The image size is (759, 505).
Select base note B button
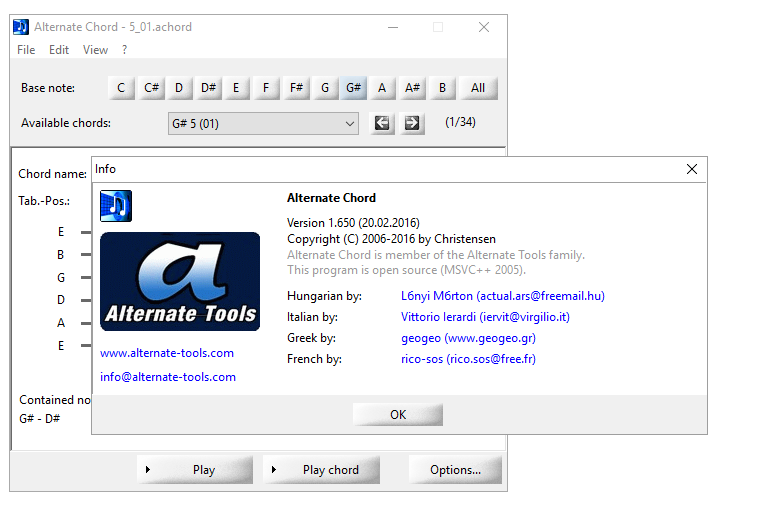pos(442,88)
